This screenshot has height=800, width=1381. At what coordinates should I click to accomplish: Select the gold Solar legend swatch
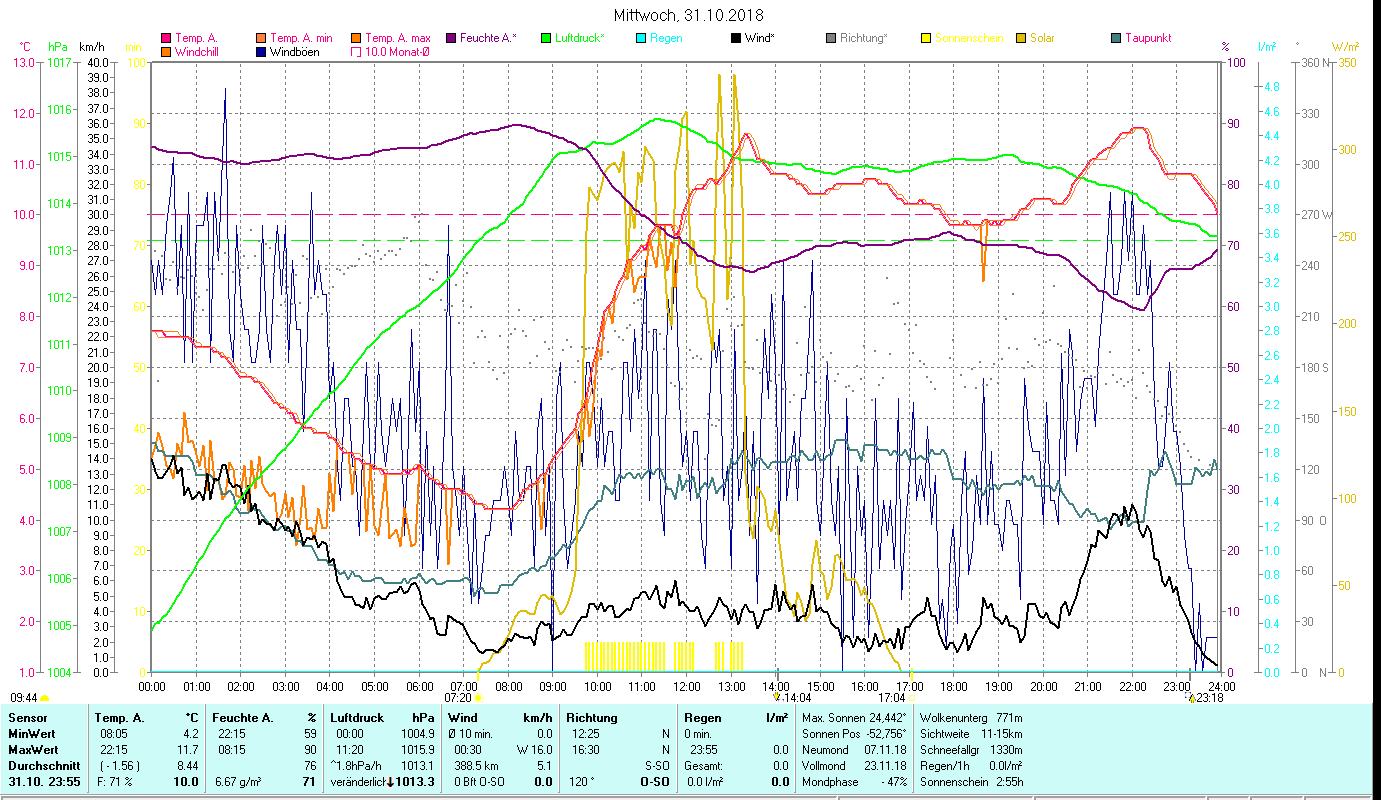1021,38
